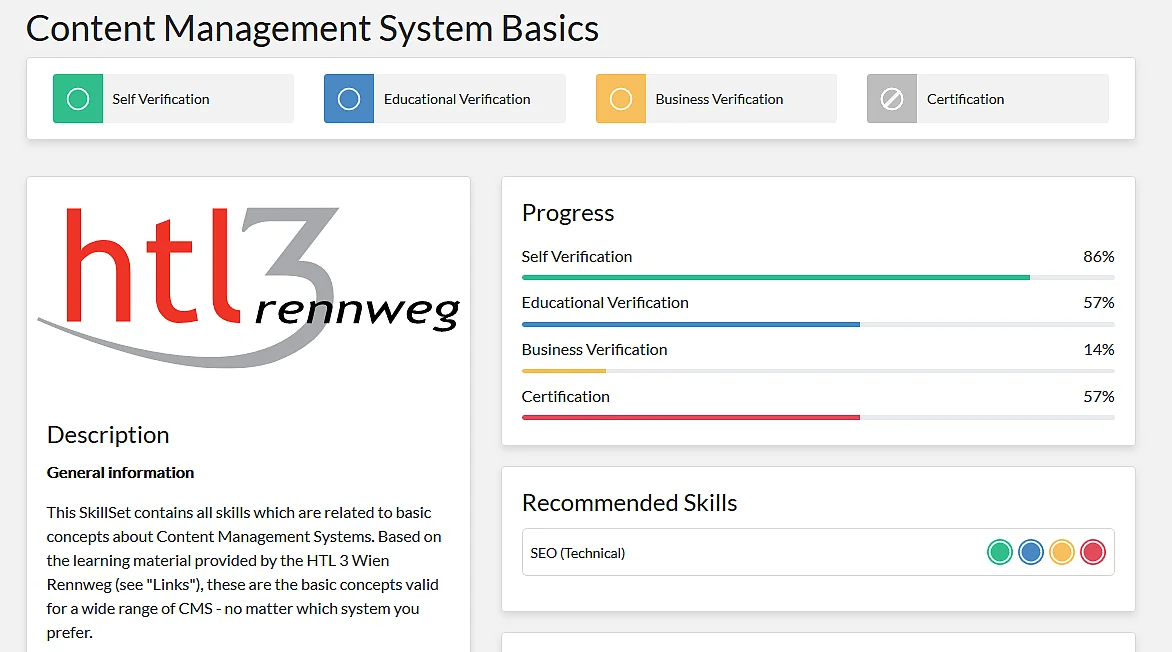Viewport: 1172px width, 652px height.
Task: Select green circle on SEO (Technical) row
Action: click(1000, 552)
